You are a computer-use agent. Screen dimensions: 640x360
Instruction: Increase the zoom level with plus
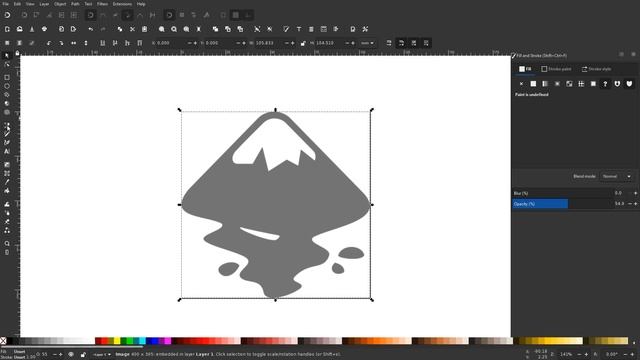[586, 354]
